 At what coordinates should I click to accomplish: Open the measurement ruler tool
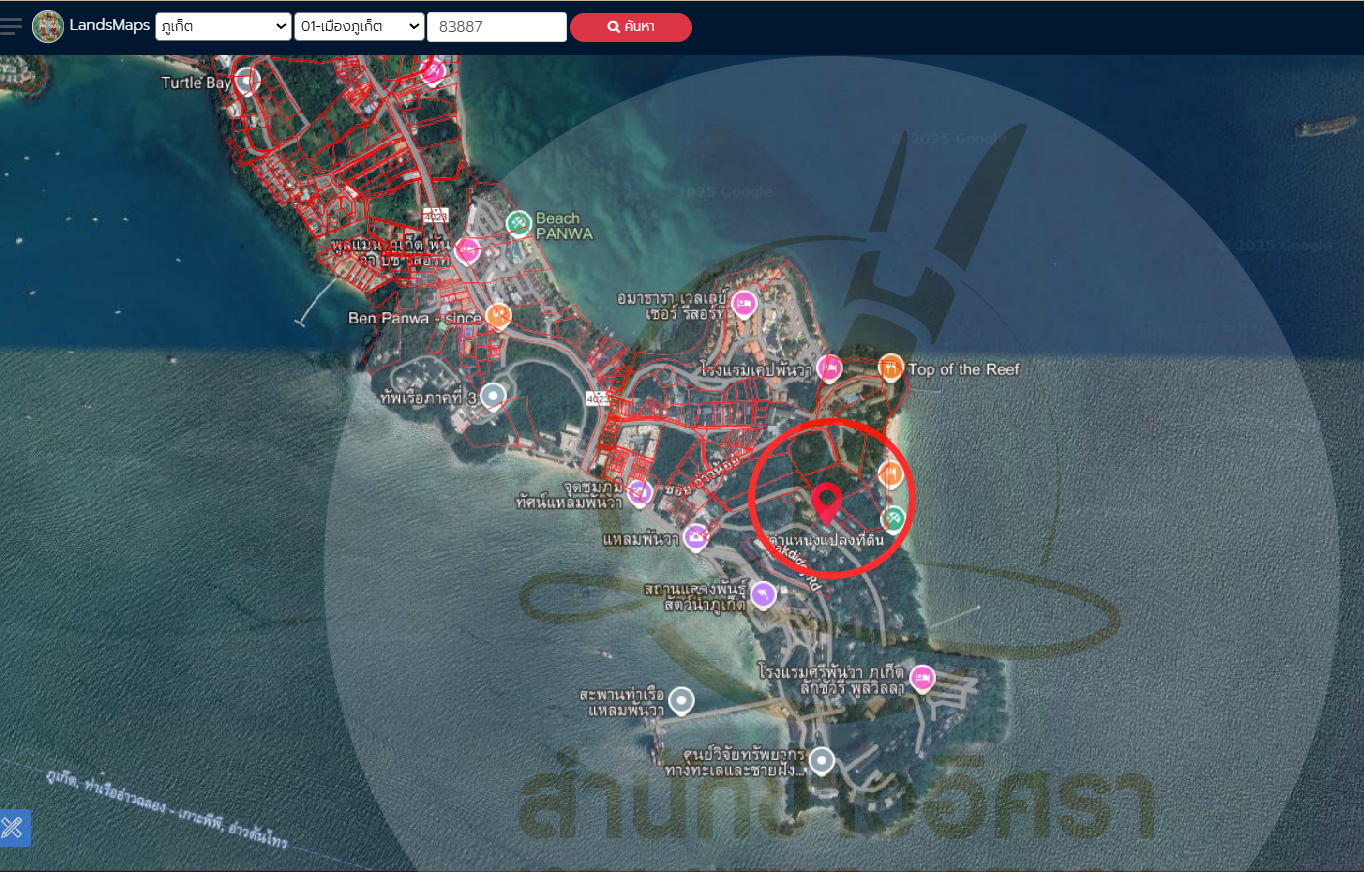[14, 827]
